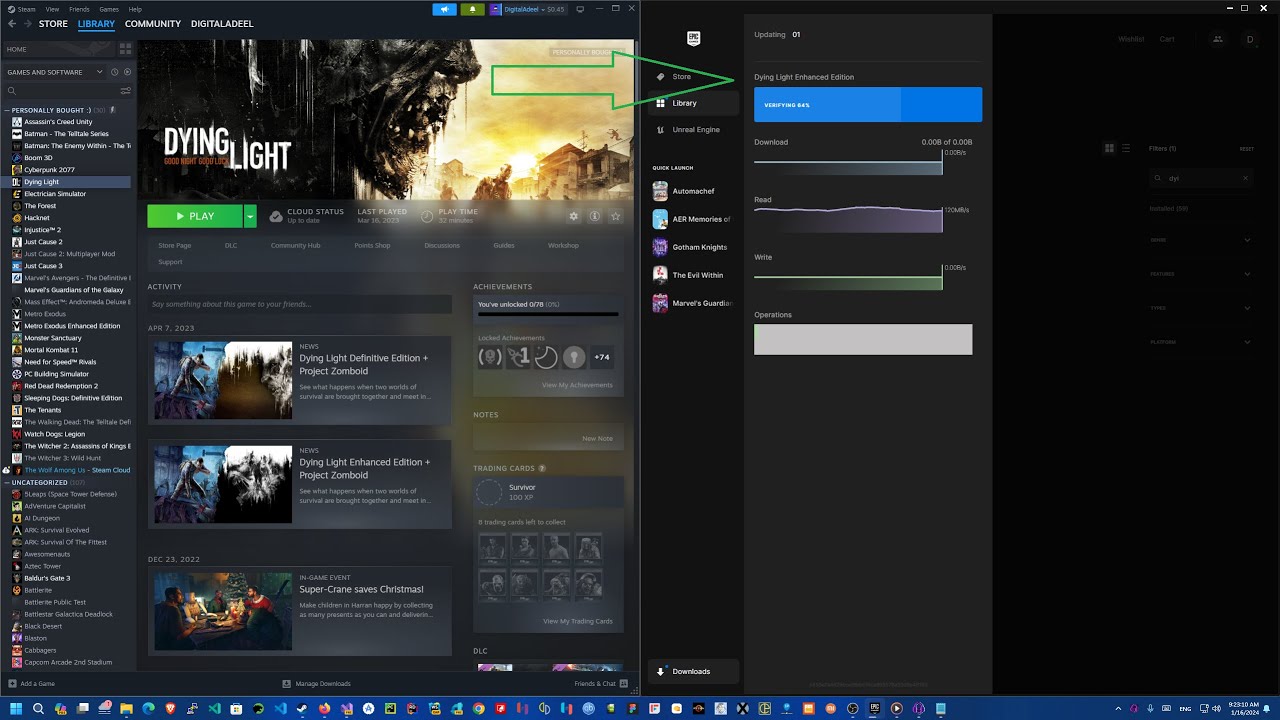This screenshot has width=1280, height=720.
Task: Collapse Uncategorized category
Action: coord(7,482)
